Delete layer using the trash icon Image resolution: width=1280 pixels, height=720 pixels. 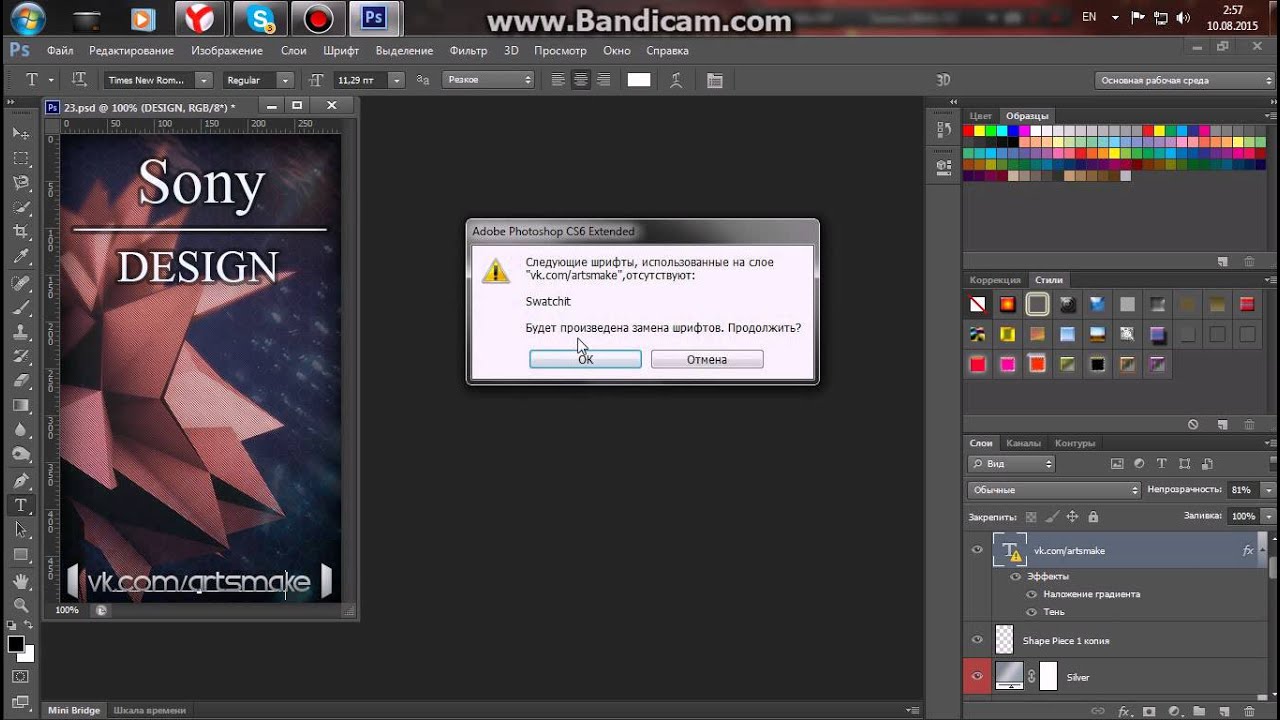tap(1250, 711)
